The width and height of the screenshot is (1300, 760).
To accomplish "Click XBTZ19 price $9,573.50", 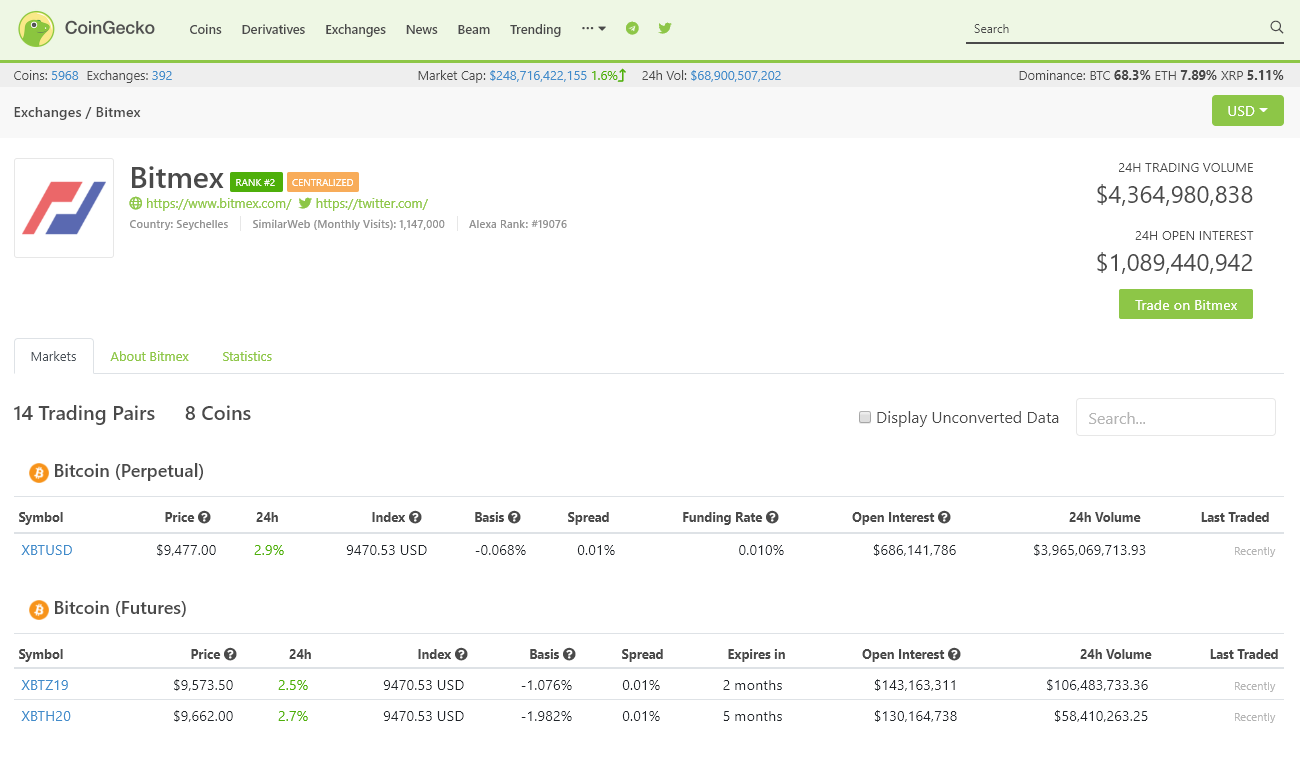I will 203,685.
